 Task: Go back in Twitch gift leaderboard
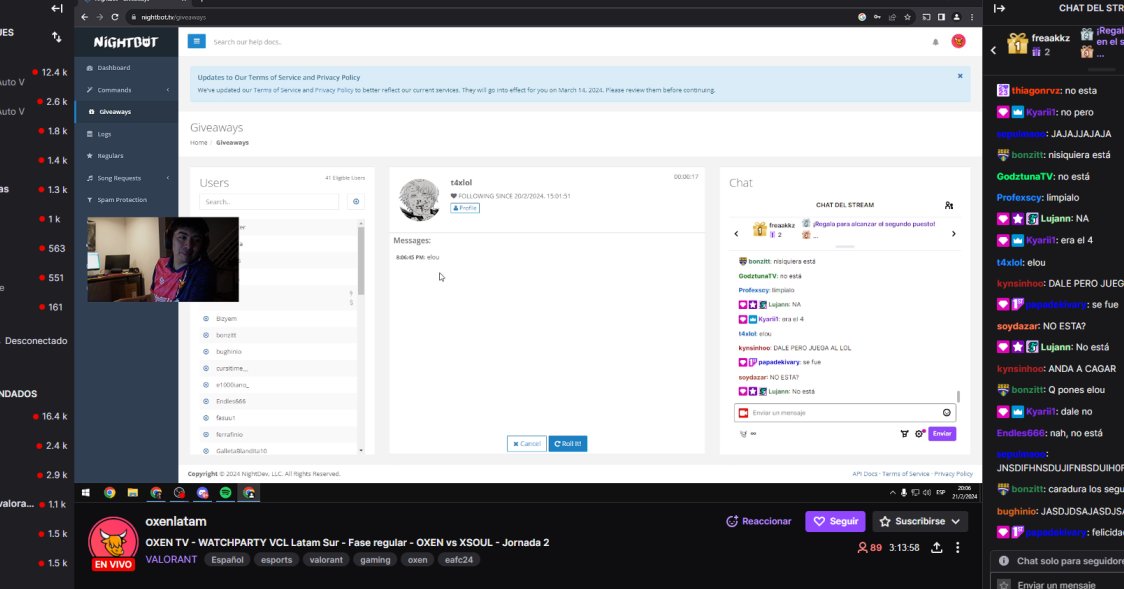pos(994,50)
